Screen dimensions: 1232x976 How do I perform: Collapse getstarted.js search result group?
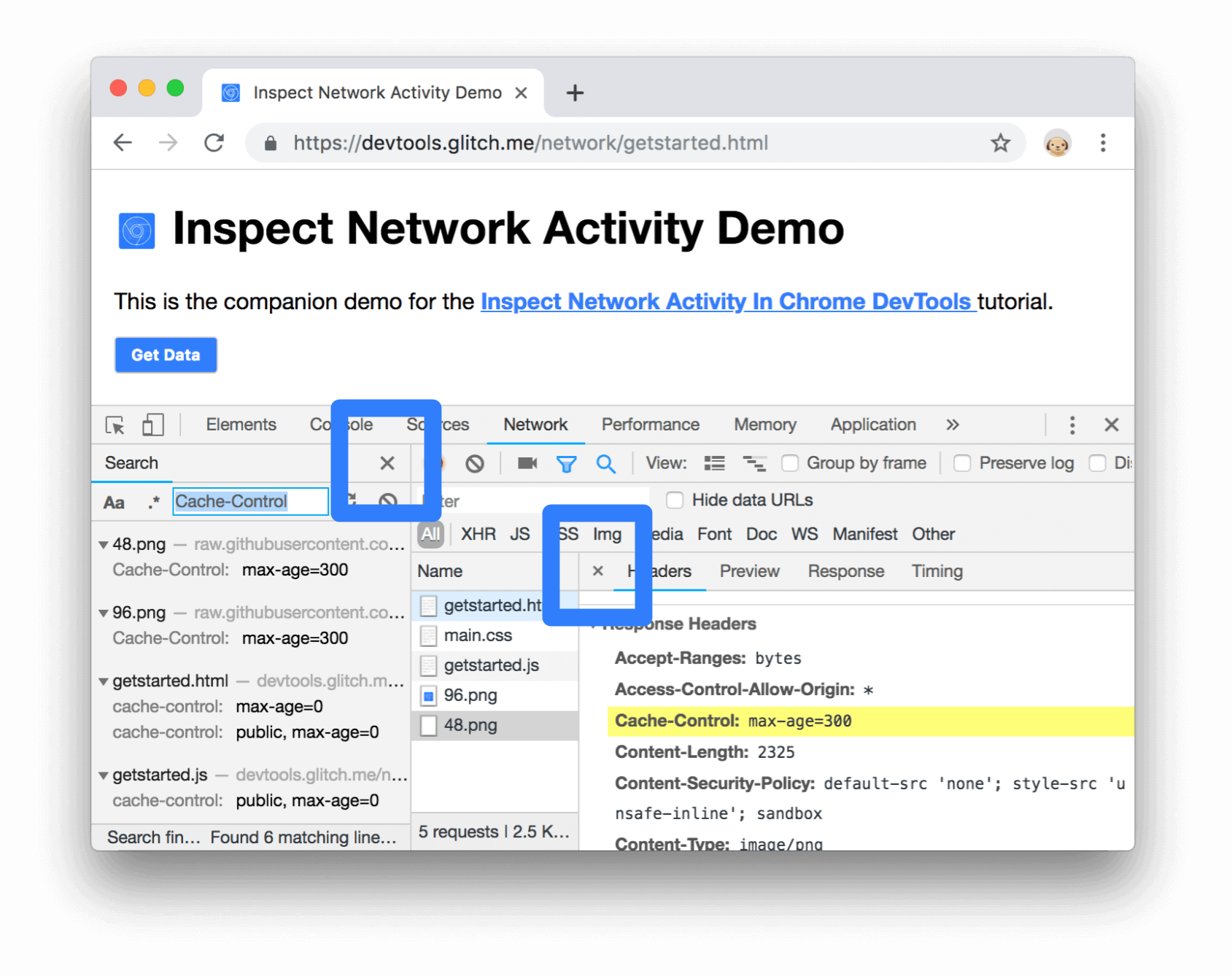point(104,775)
